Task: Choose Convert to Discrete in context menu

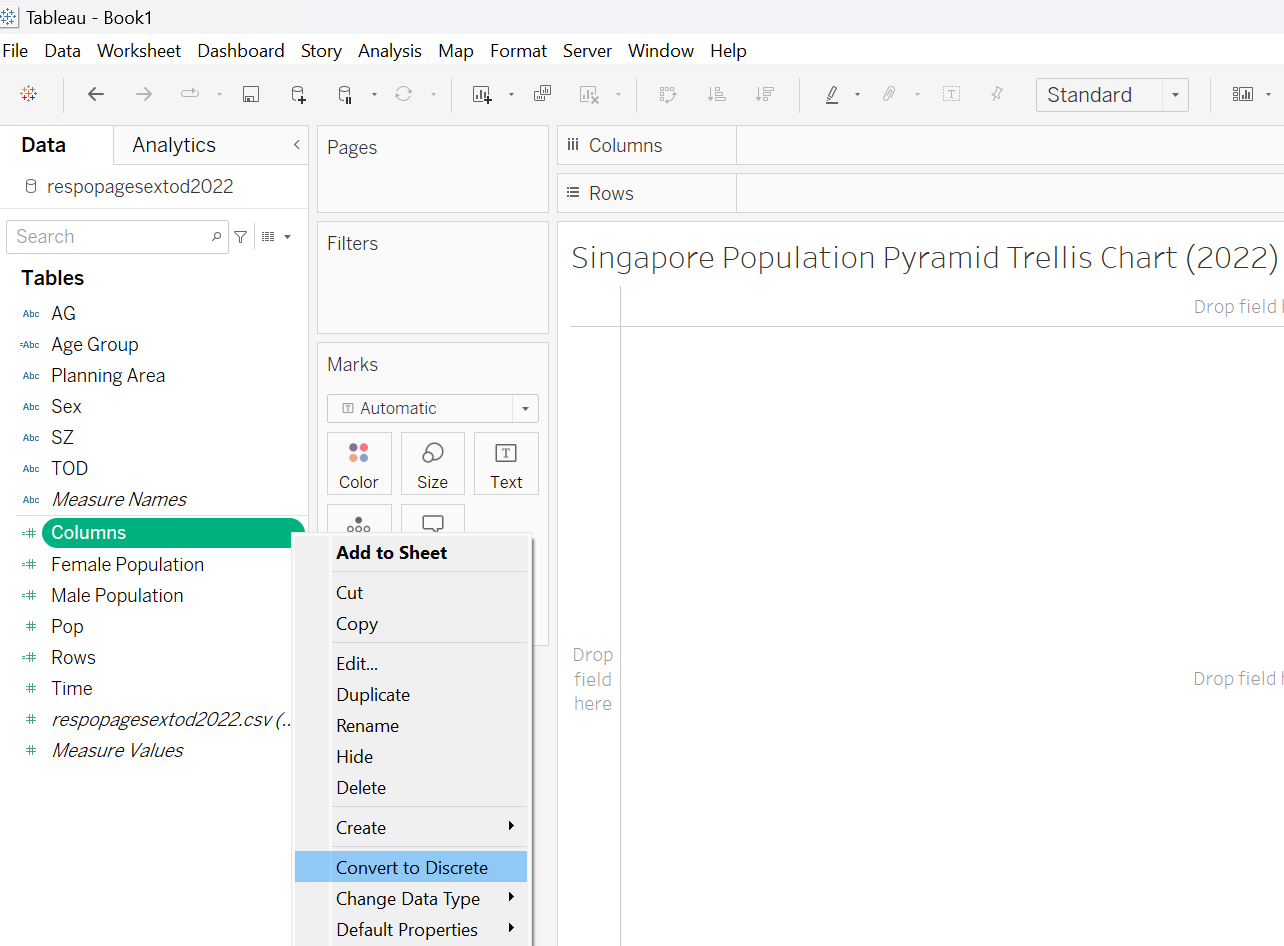Action: (411, 867)
